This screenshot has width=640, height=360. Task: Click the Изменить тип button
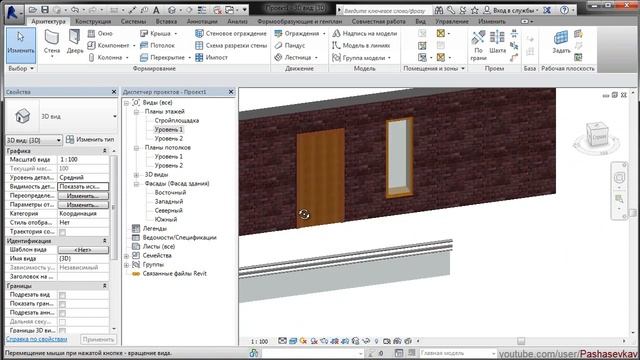tap(90, 140)
